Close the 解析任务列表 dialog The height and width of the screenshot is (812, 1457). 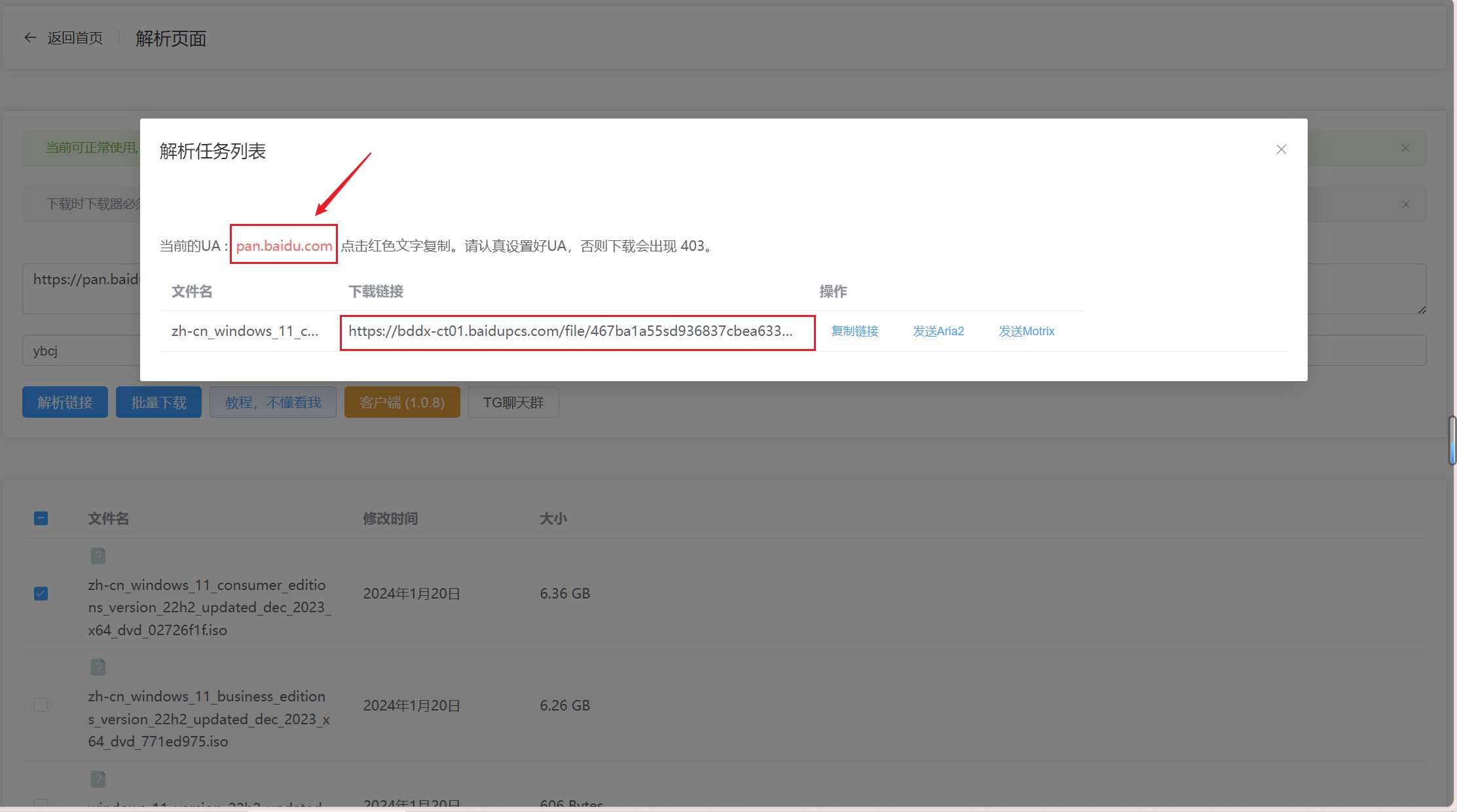[x=1282, y=149]
